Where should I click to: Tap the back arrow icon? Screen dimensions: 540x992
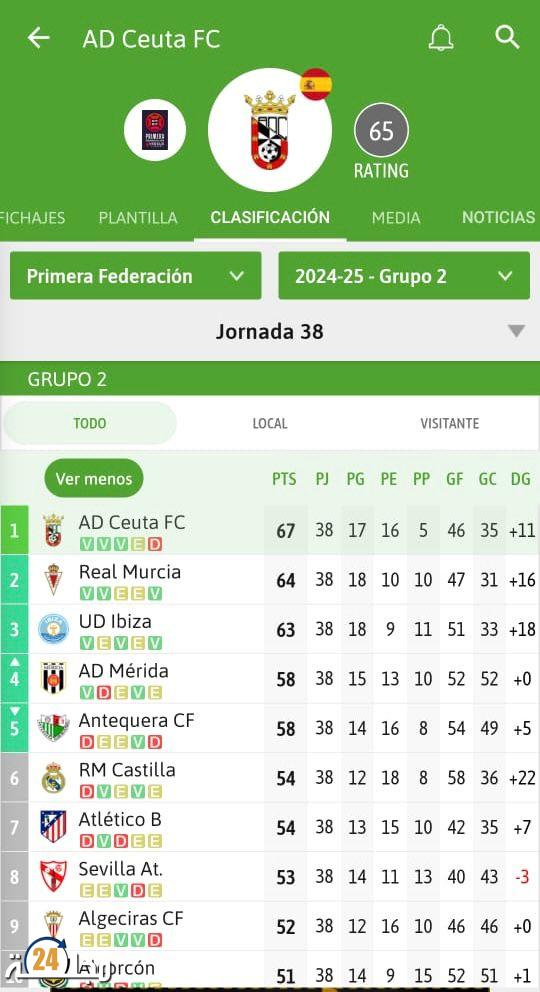click(38, 38)
